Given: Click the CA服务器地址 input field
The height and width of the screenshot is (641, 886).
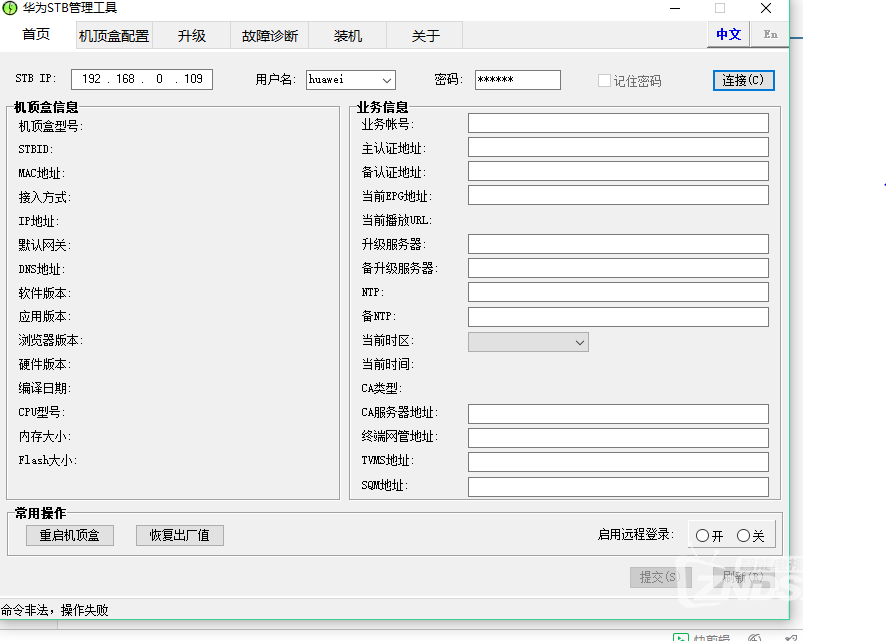Looking at the screenshot, I should [x=618, y=414].
